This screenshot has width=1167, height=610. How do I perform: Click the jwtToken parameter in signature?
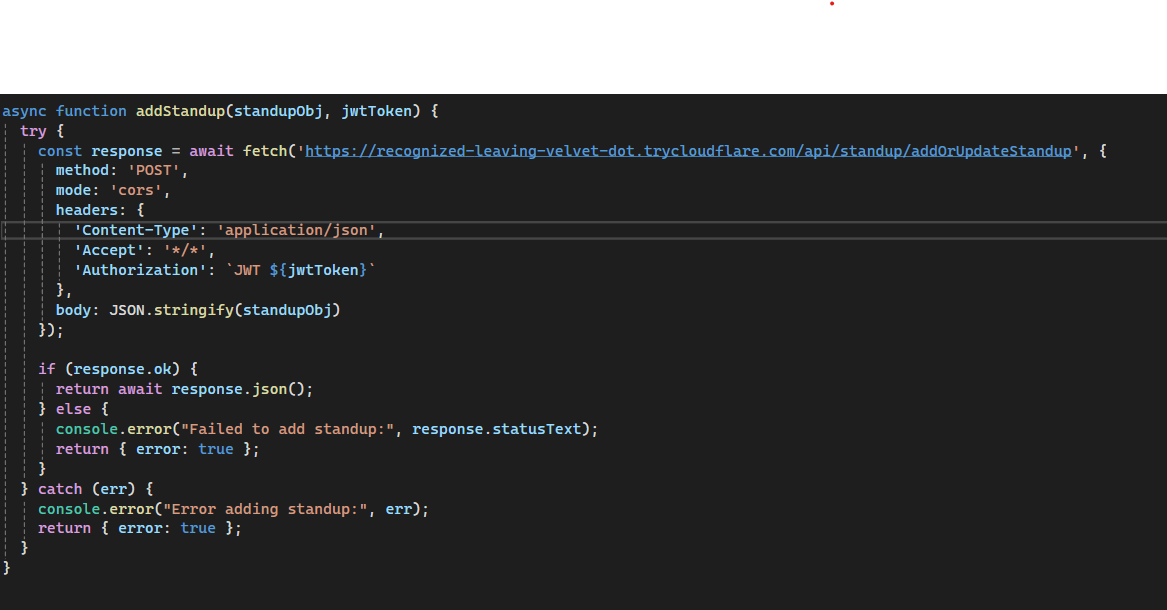point(377,111)
